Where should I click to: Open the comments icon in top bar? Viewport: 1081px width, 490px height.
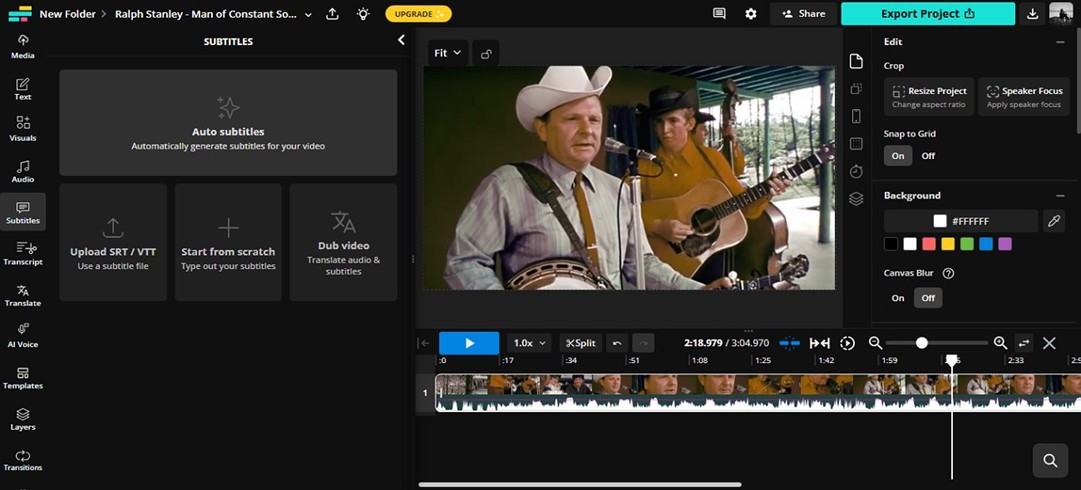[719, 14]
